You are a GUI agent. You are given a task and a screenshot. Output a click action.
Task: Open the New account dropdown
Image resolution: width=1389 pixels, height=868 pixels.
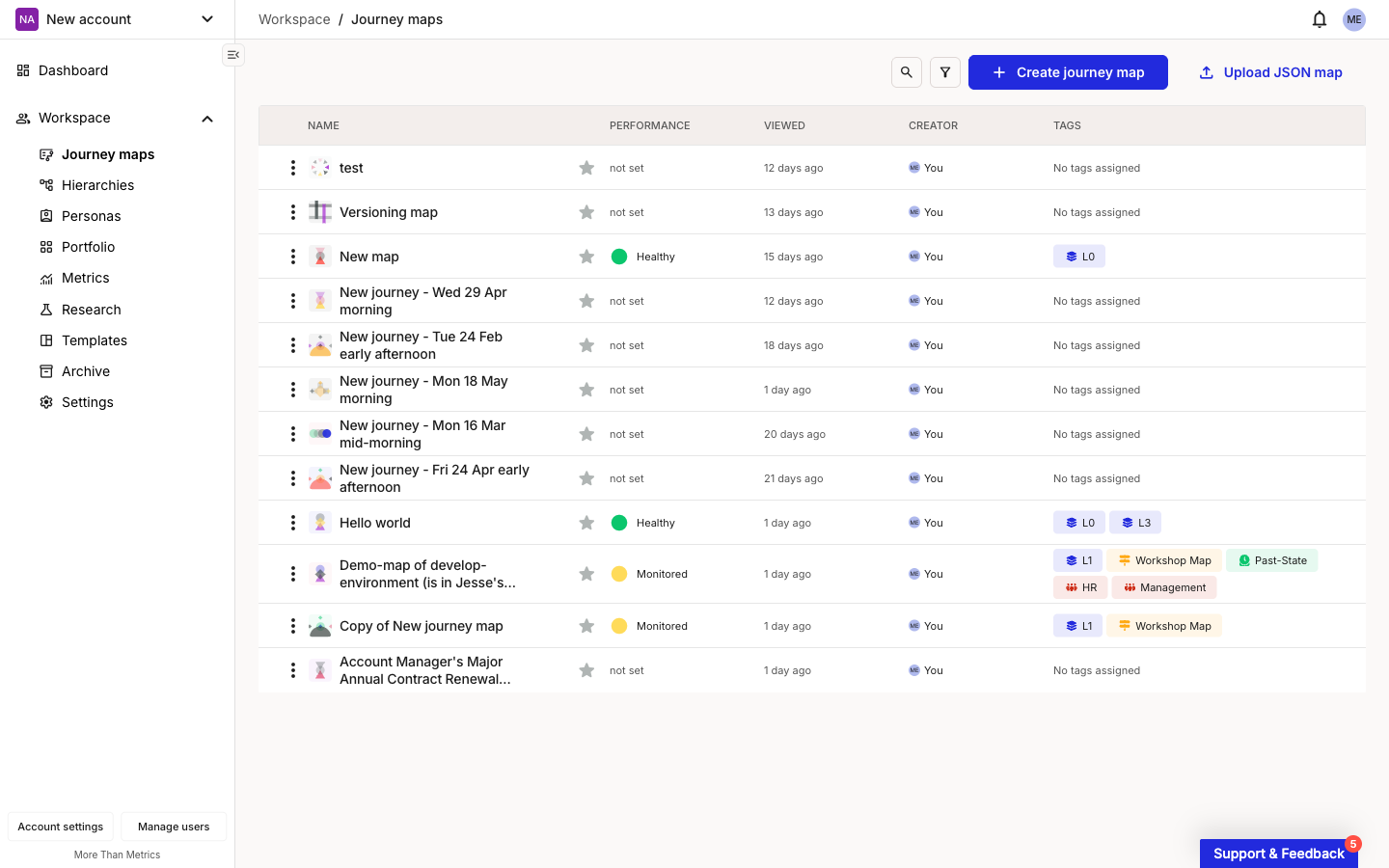tap(116, 19)
